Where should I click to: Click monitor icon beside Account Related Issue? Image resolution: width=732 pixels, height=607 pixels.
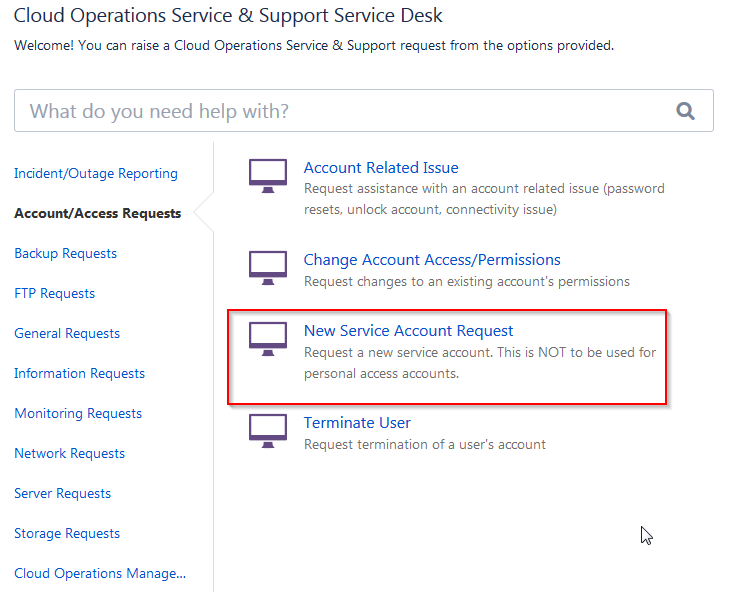(x=268, y=176)
